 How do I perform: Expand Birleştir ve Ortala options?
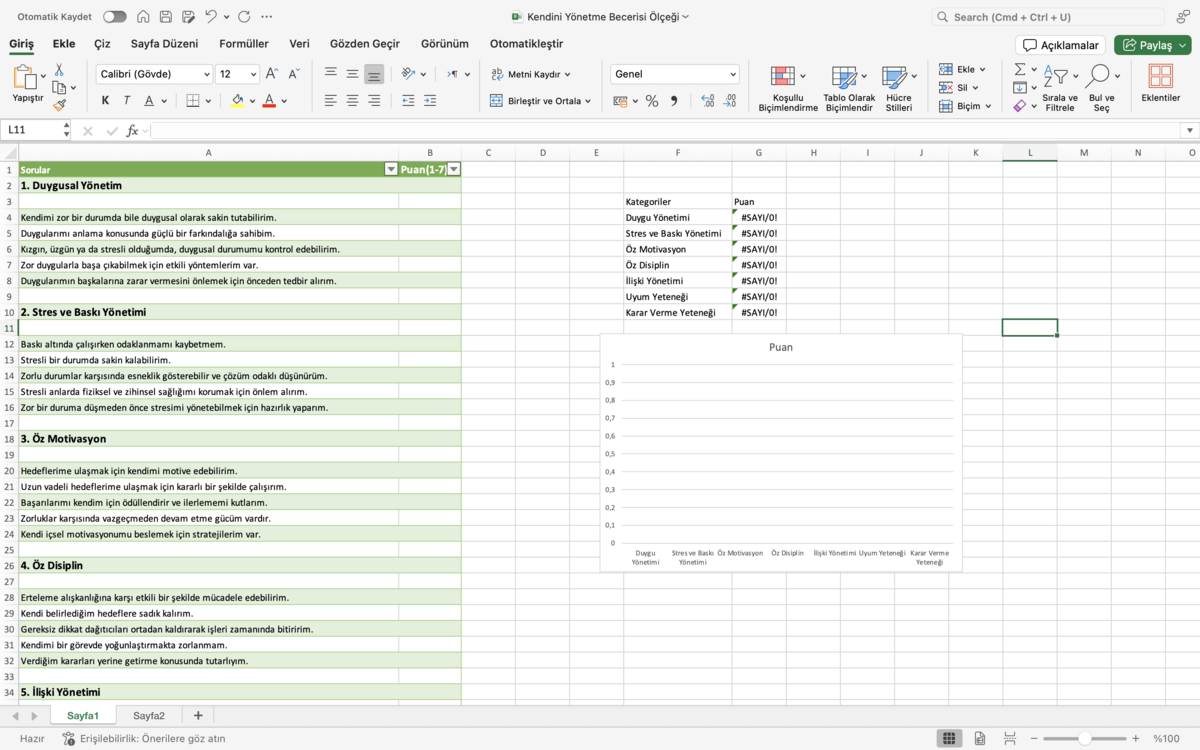pos(588,101)
